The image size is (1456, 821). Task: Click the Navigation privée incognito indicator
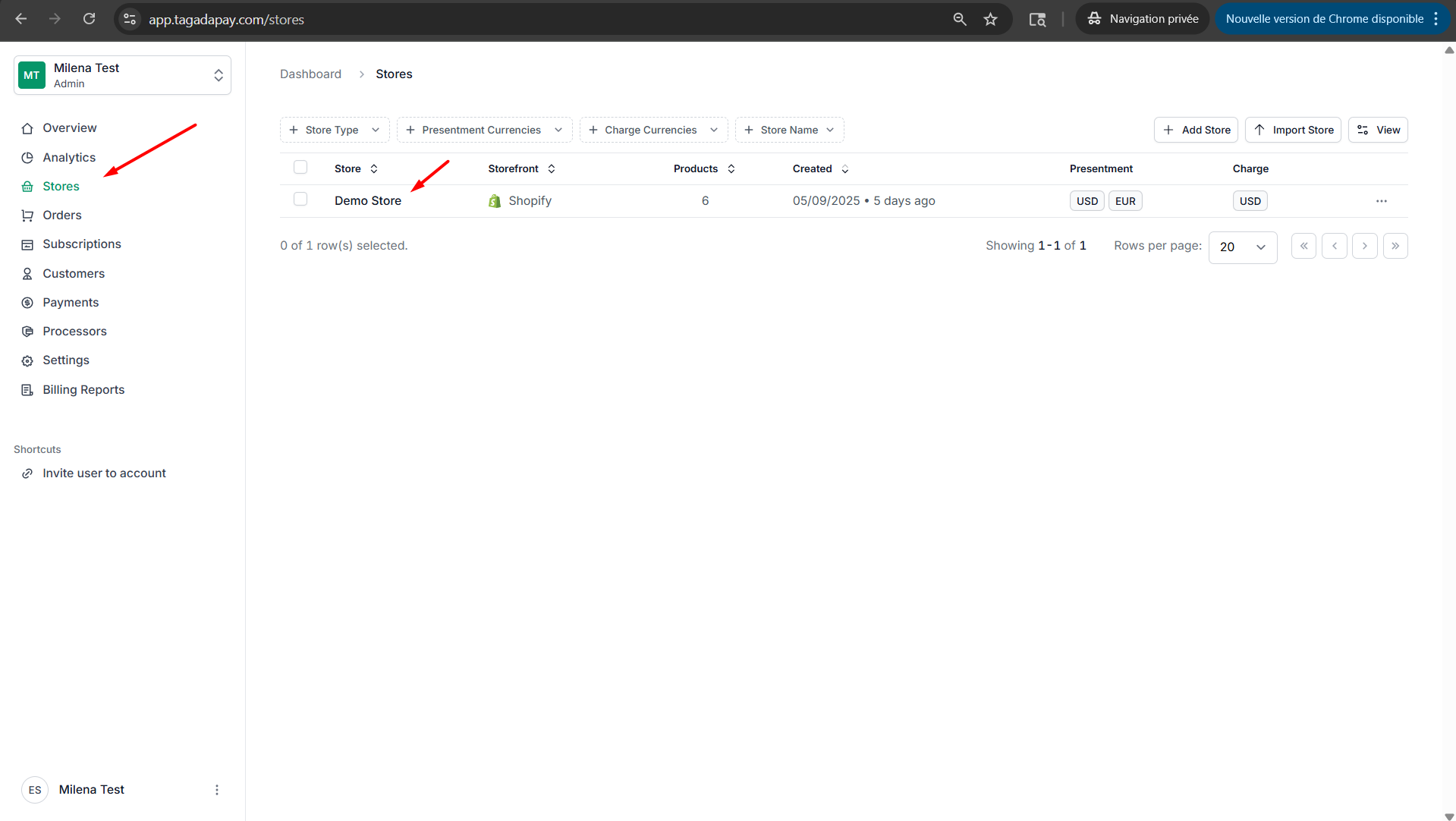(x=1143, y=19)
